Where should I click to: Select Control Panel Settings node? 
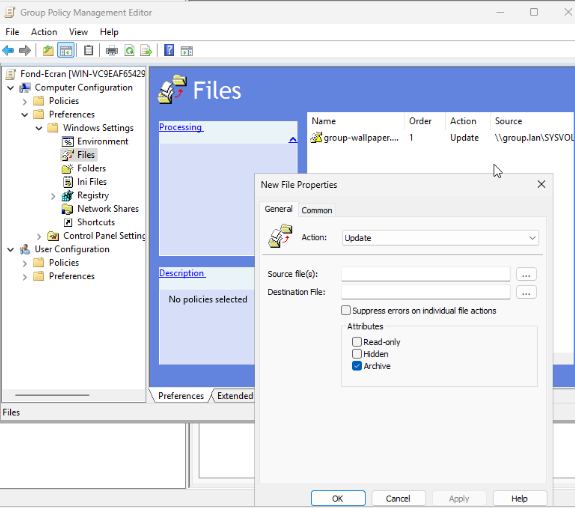click(104, 235)
